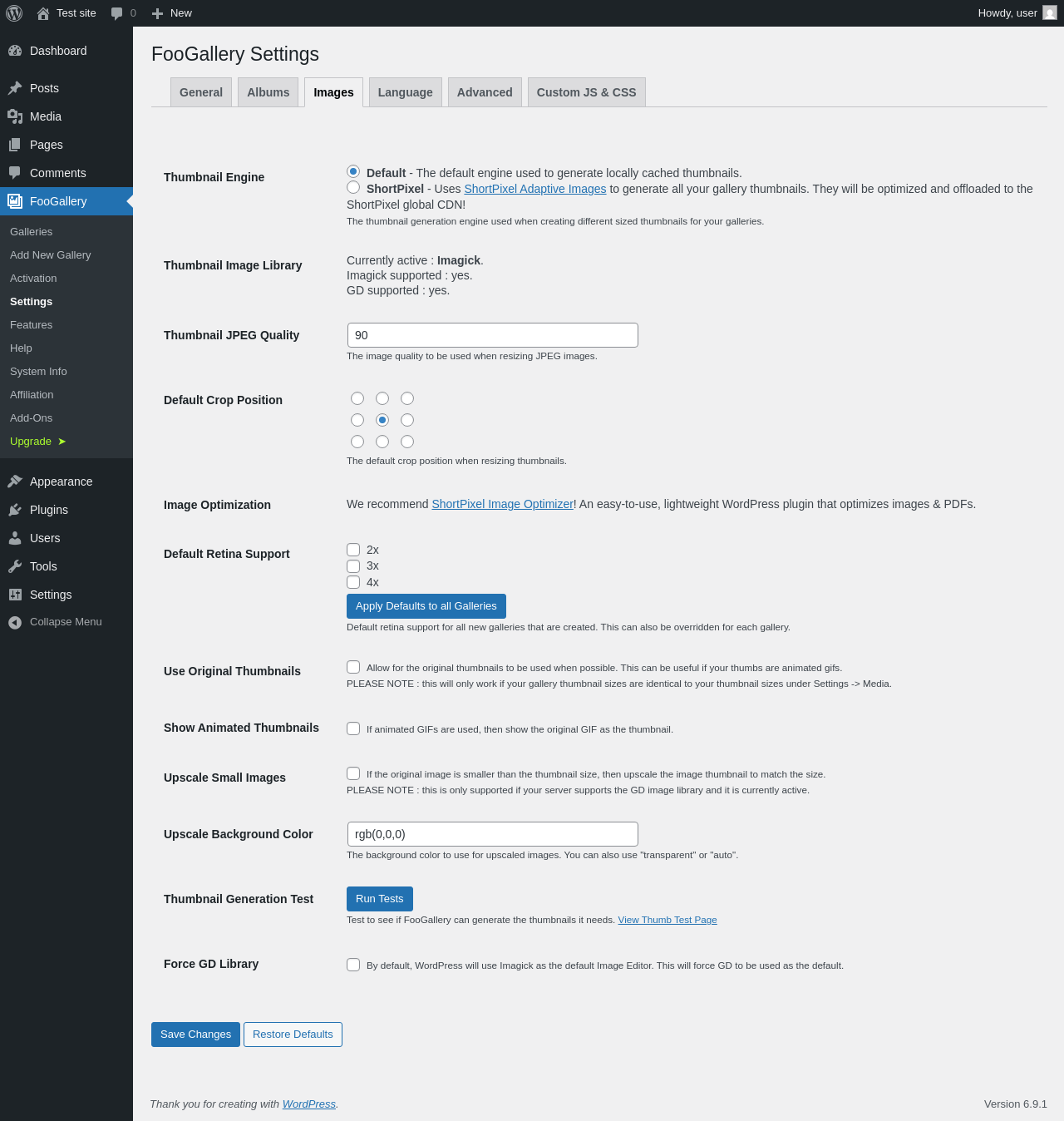Focus the Thumbnail JPEG Quality input
The height and width of the screenshot is (1121, 1064).
(492, 335)
